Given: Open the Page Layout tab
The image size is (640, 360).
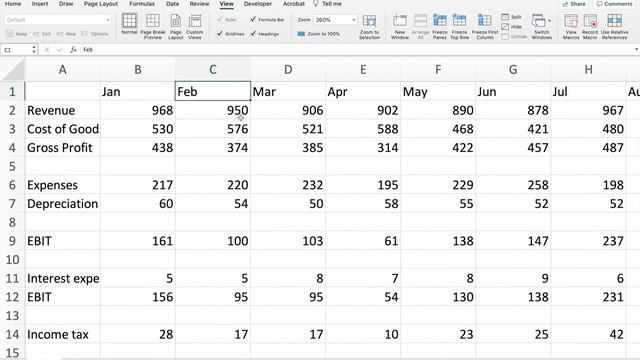Looking at the screenshot, I should [x=101, y=4].
